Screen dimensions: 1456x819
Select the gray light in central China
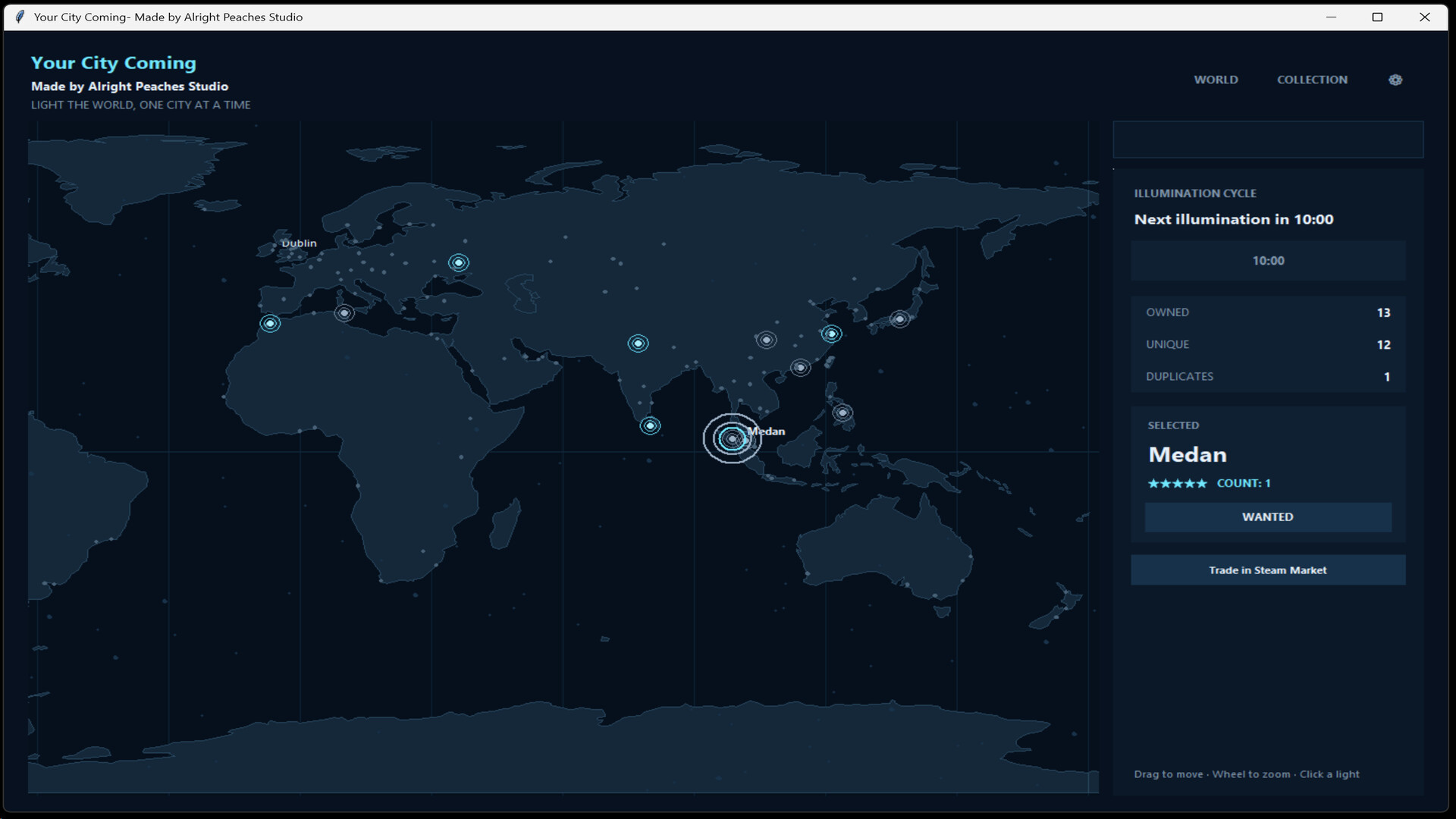[x=766, y=340]
